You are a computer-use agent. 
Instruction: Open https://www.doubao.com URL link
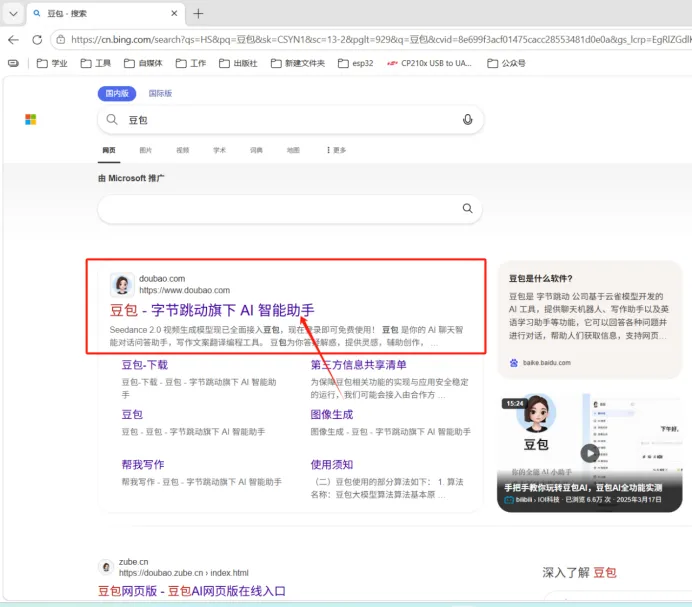point(184,290)
